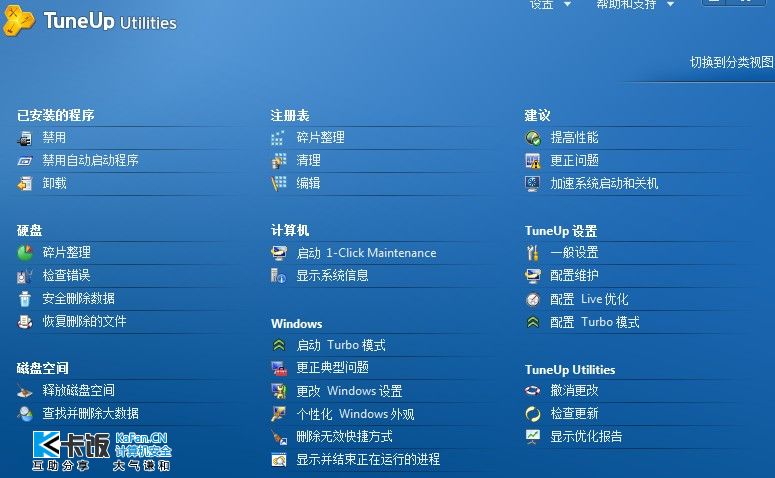Click the 查找并删除大数据 icon
The height and width of the screenshot is (478, 775).
25,414
